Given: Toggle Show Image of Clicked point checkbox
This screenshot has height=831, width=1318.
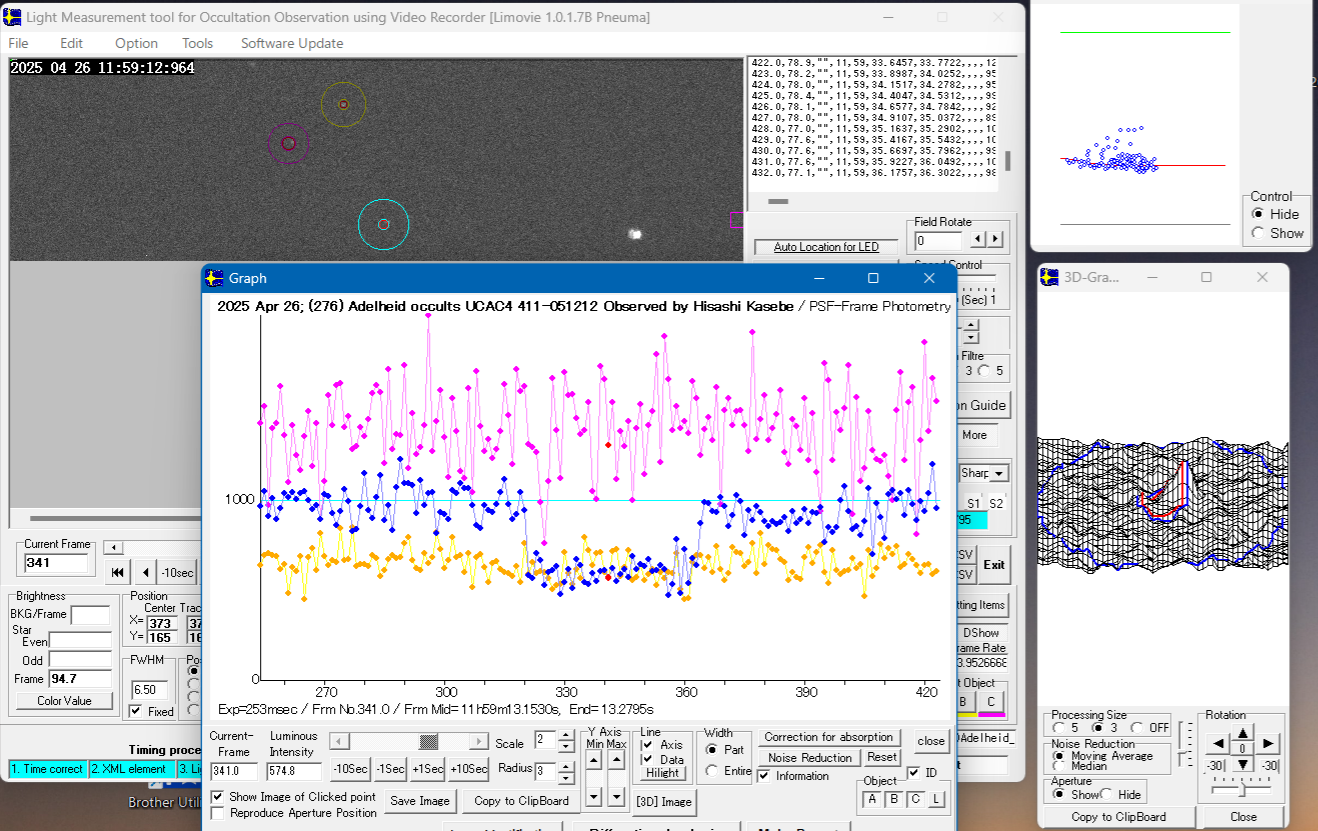Looking at the screenshot, I should tap(218, 797).
